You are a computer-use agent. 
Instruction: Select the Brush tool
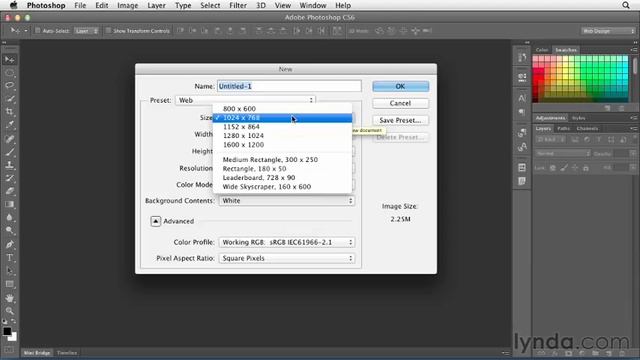[x=10, y=152]
